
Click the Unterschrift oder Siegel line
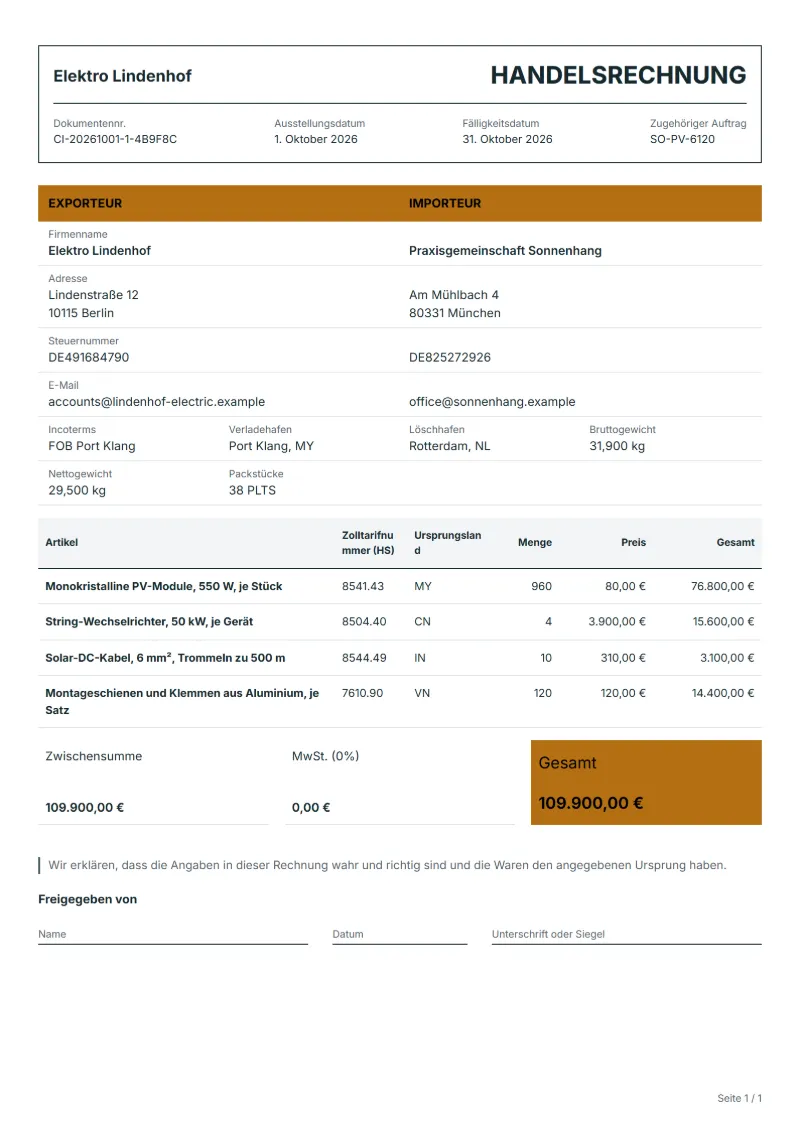point(627,935)
